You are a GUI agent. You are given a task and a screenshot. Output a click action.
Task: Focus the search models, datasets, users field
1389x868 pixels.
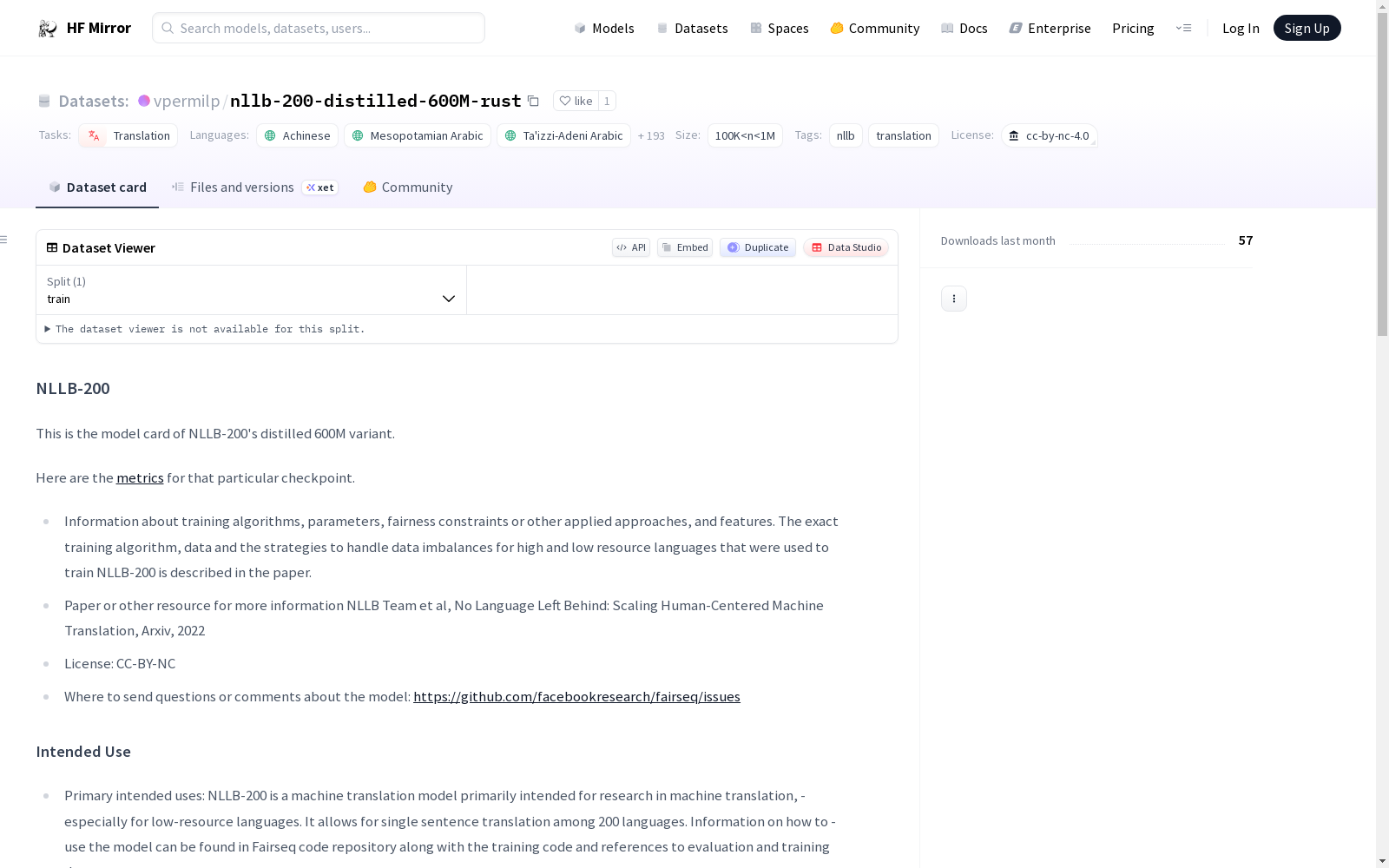coord(319,28)
